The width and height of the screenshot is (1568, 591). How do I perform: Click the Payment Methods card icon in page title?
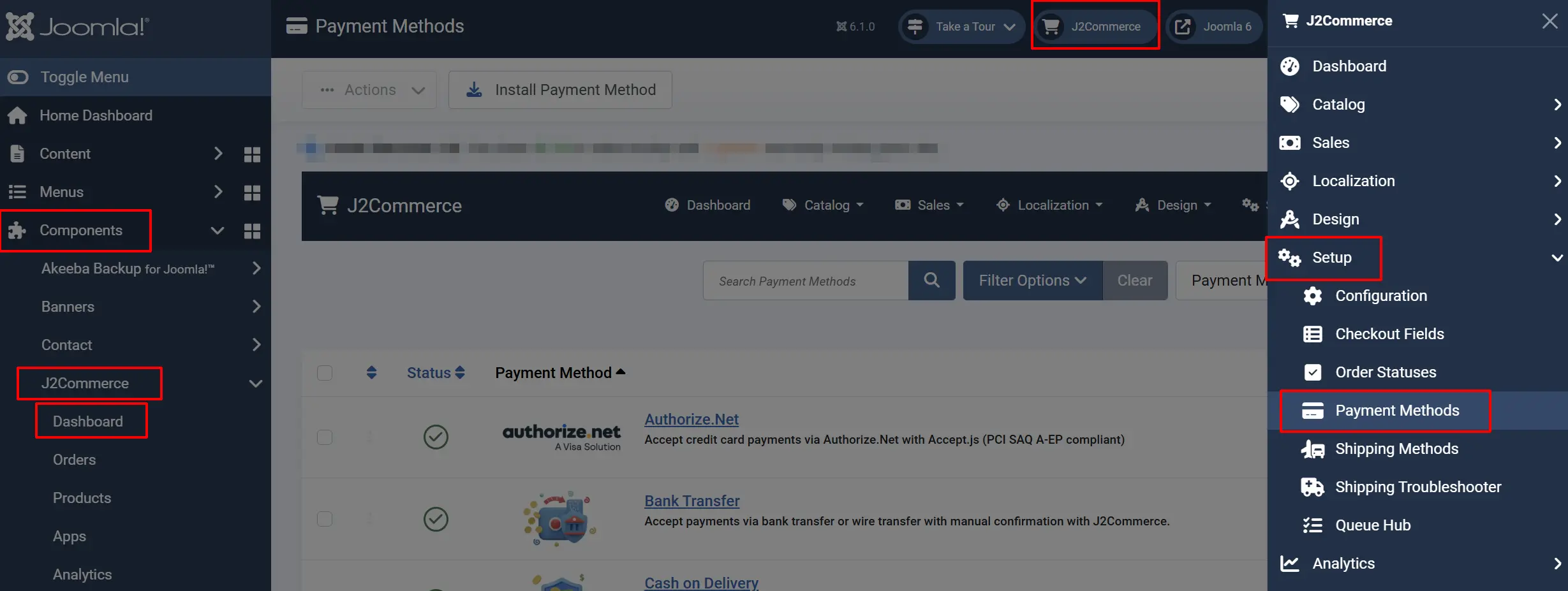pos(297,26)
